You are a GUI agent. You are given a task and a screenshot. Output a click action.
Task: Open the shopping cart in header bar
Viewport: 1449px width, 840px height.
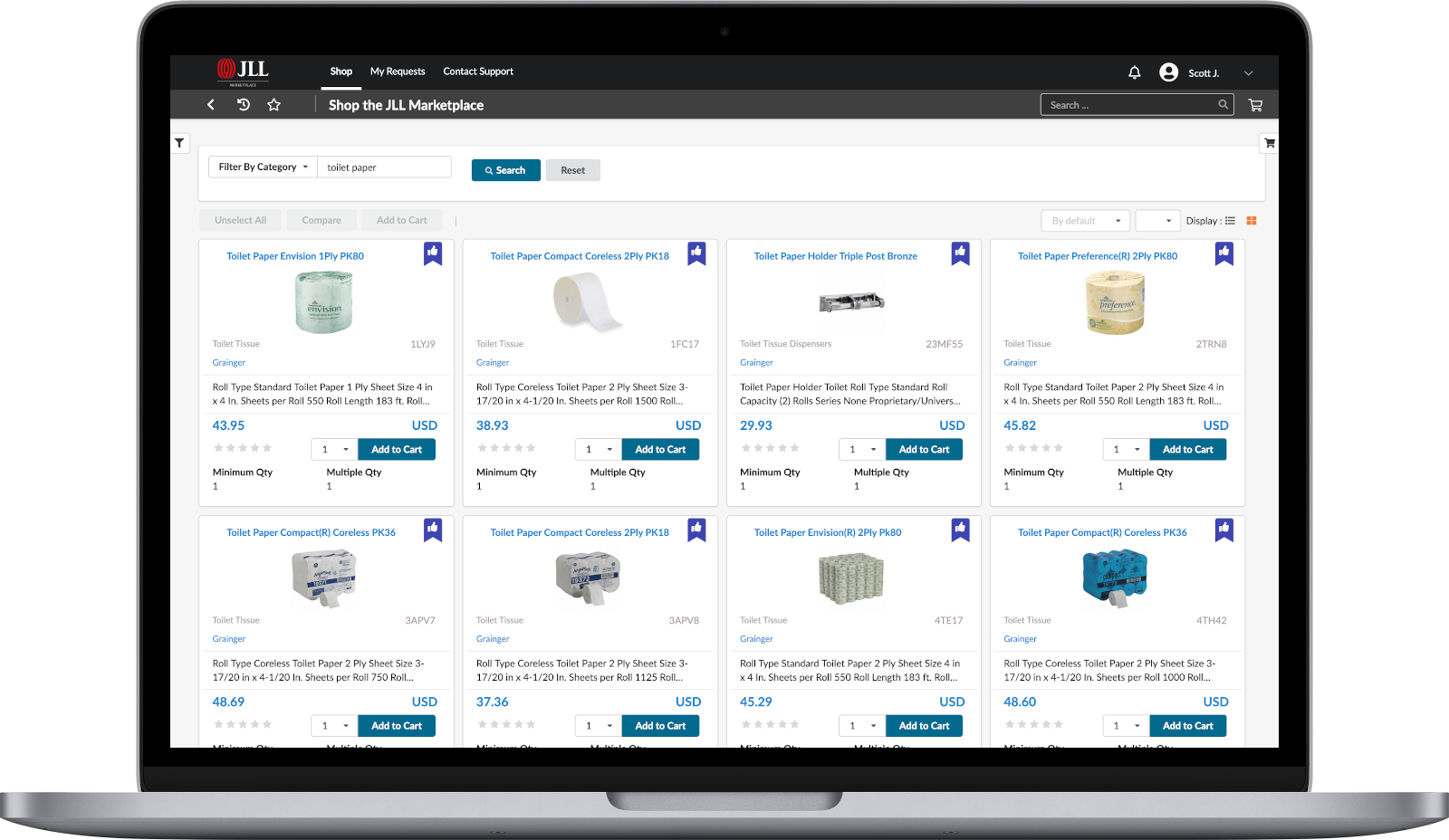click(x=1255, y=105)
